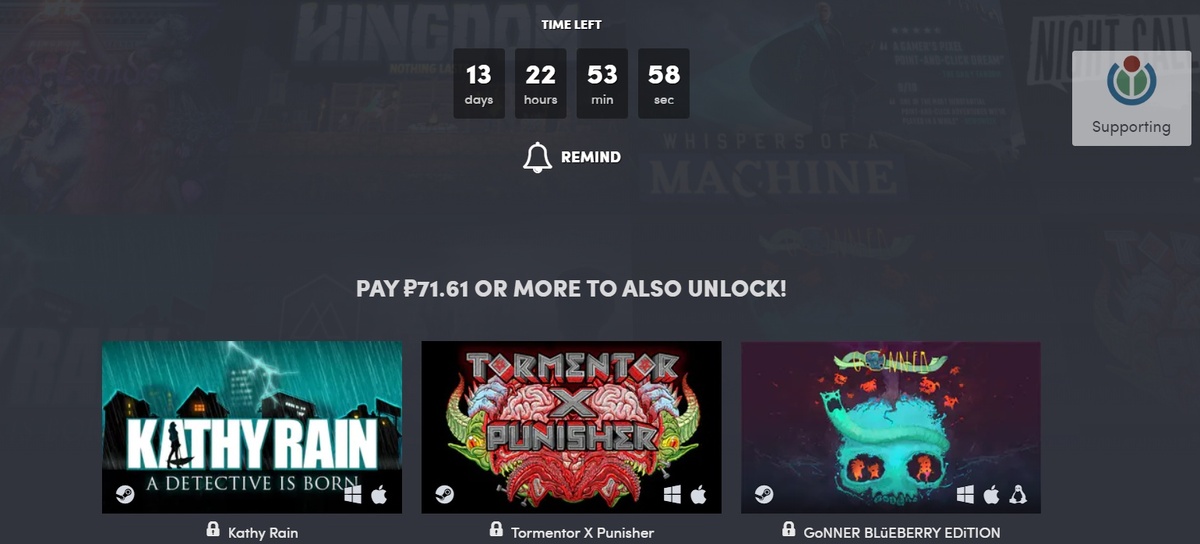Image resolution: width=1200 pixels, height=544 pixels.
Task: Click the Apple icon on Tormentor X Punisher
Action: tap(698, 494)
